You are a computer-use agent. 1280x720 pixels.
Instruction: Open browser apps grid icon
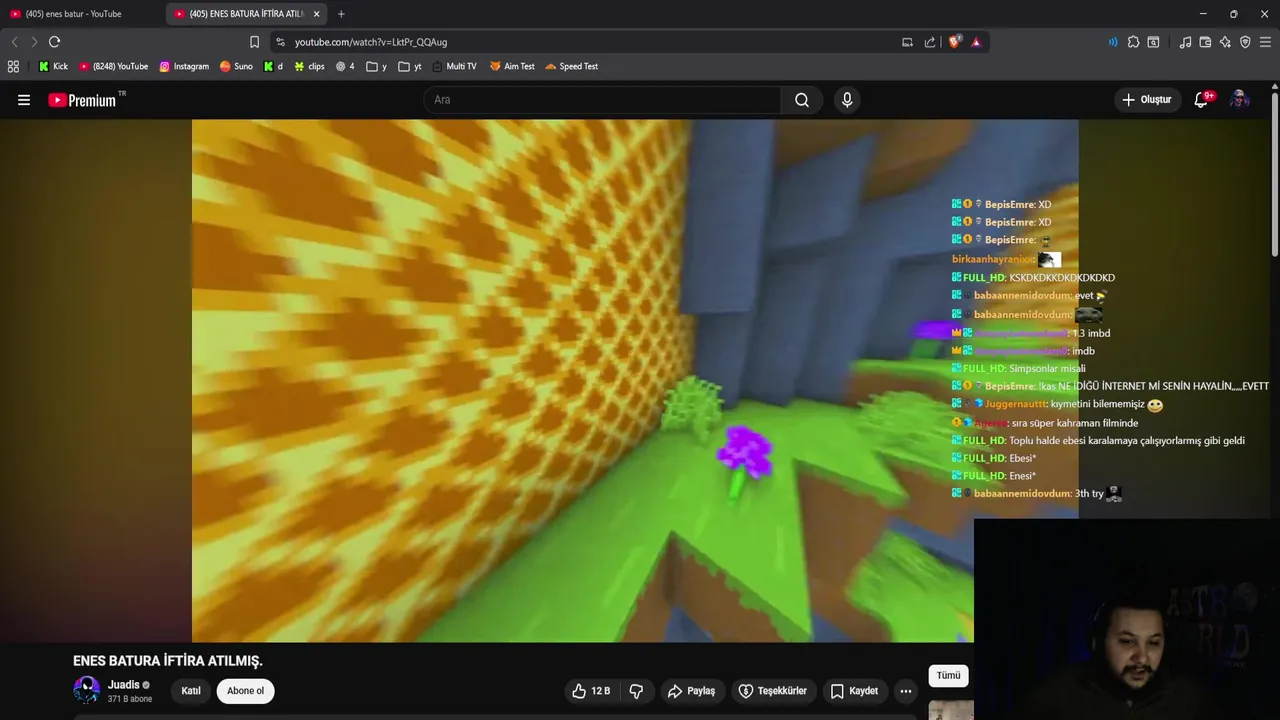[x=13, y=66]
